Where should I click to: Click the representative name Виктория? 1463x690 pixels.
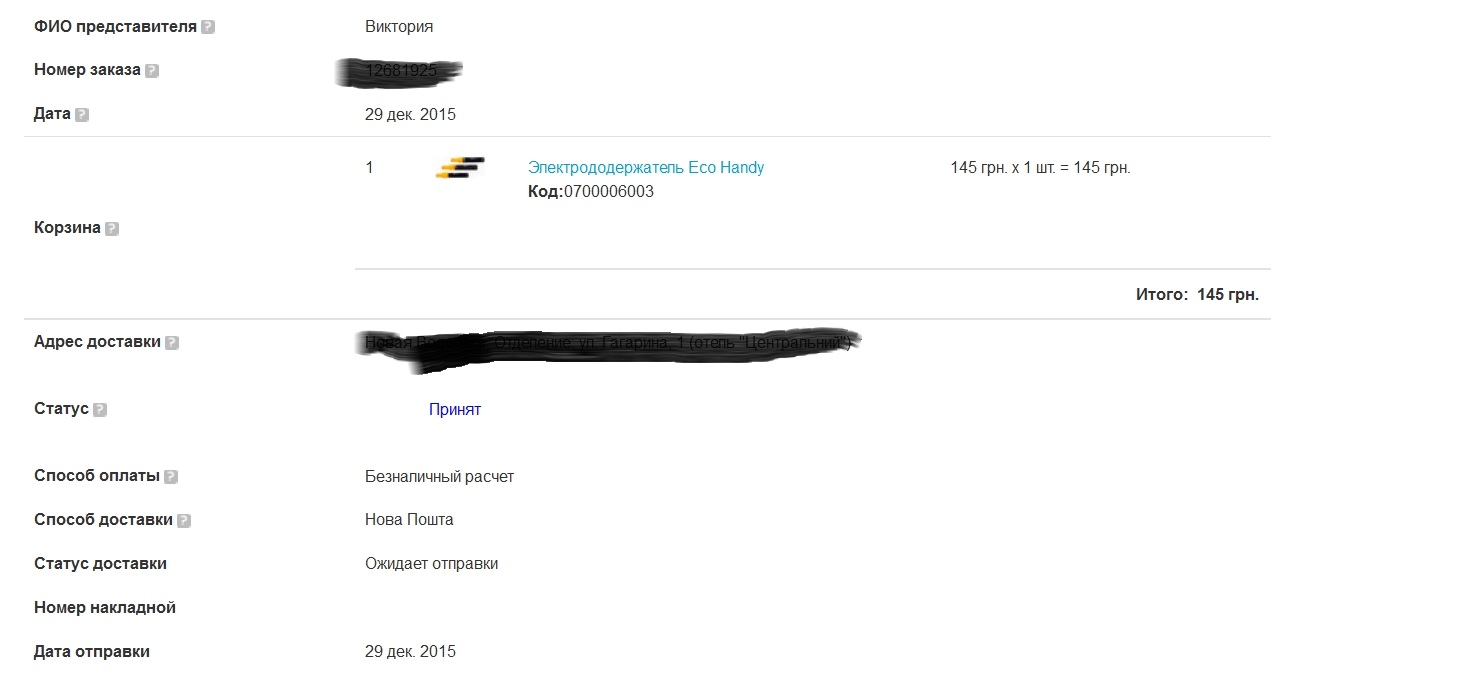click(x=399, y=27)
